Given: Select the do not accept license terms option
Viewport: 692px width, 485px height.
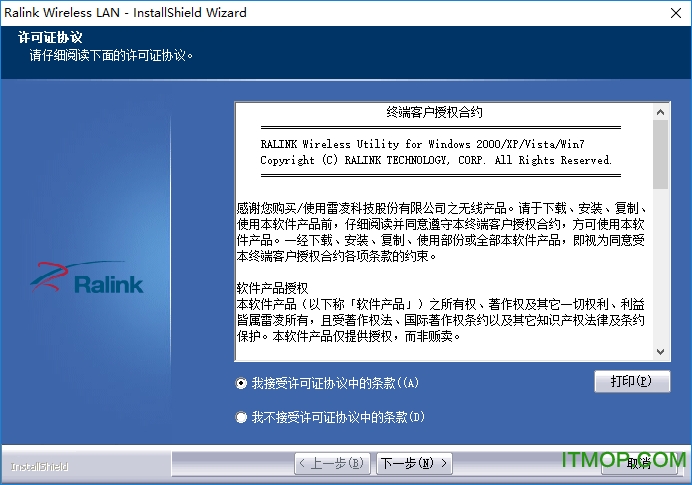Looking at the screenshot, I should 241,417.
